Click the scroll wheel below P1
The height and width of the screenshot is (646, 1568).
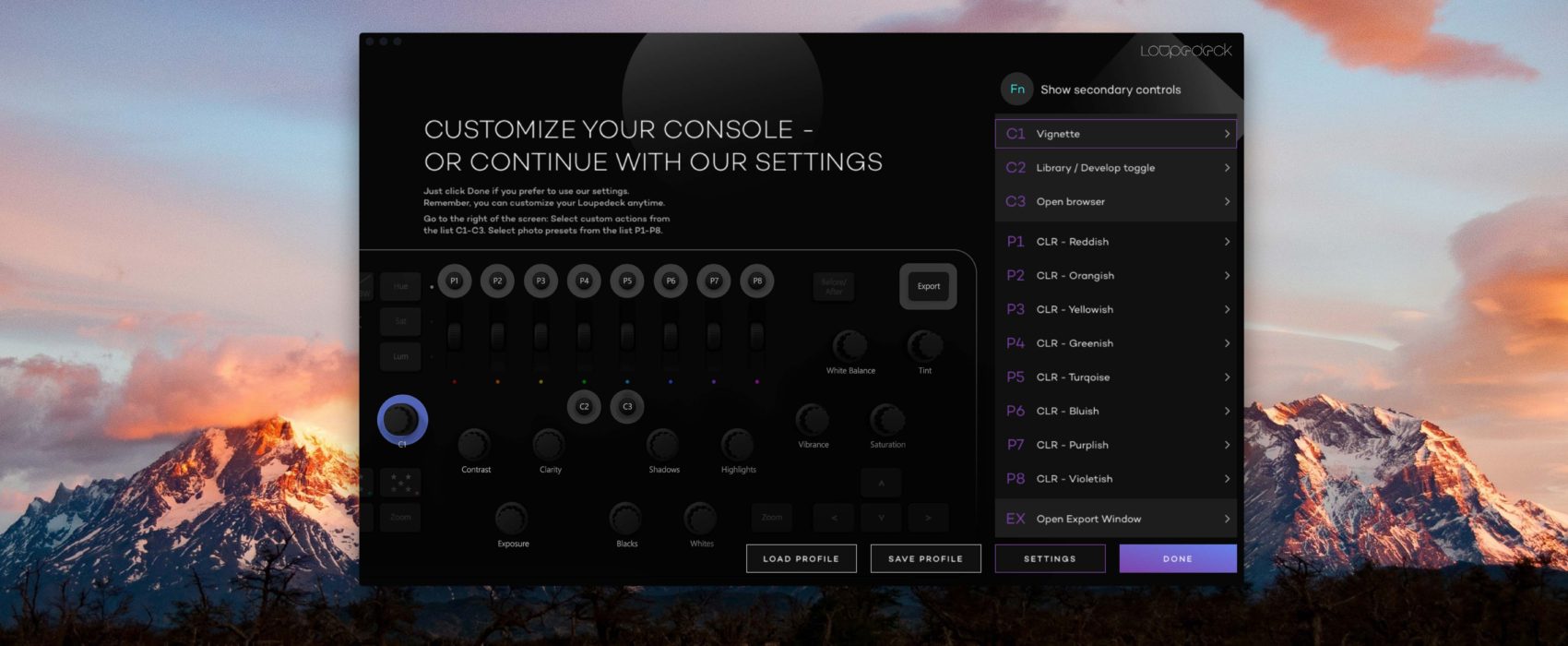(454, 336)
